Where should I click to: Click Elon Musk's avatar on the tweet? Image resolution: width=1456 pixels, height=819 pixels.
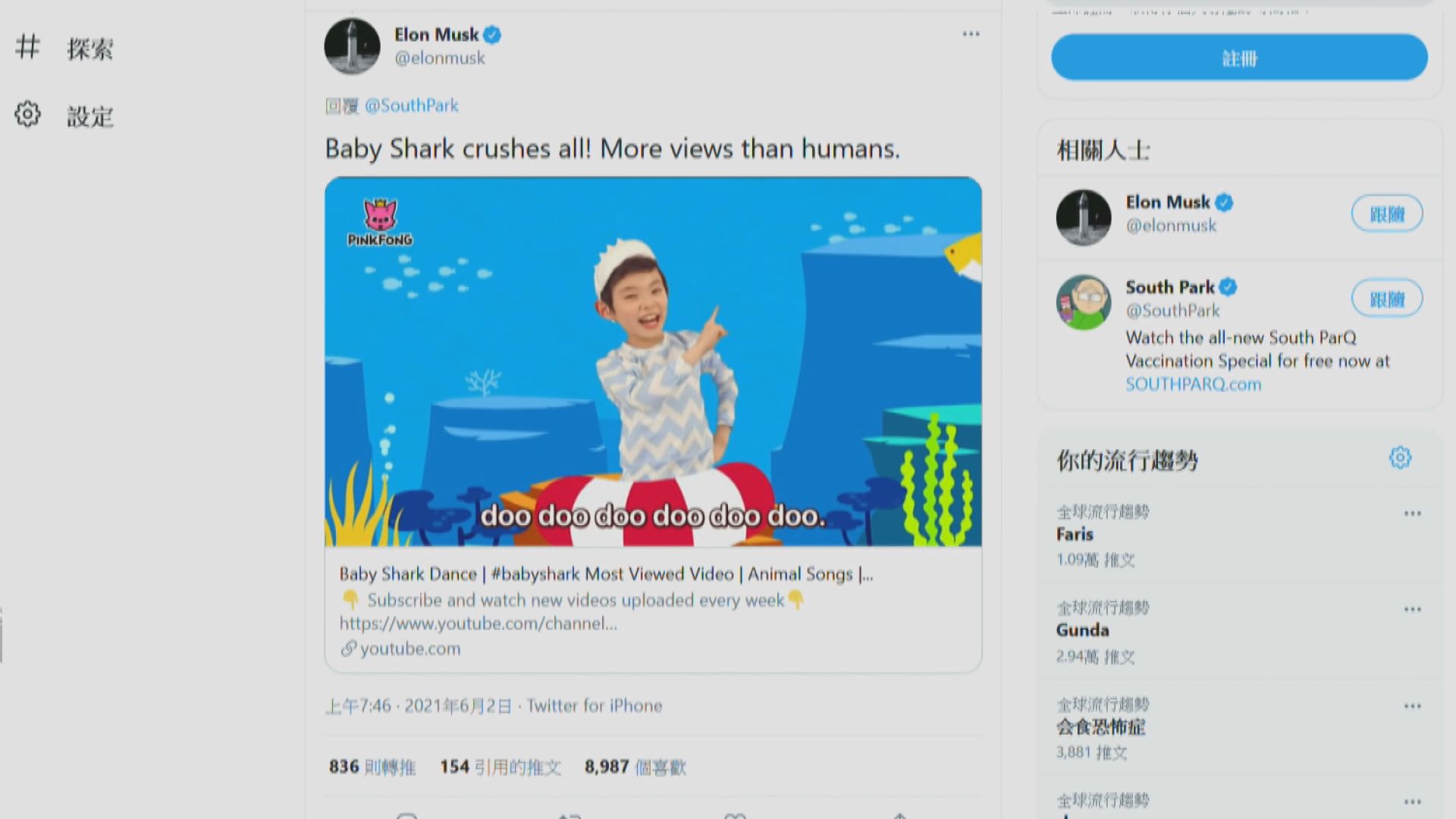click(352, 46)
